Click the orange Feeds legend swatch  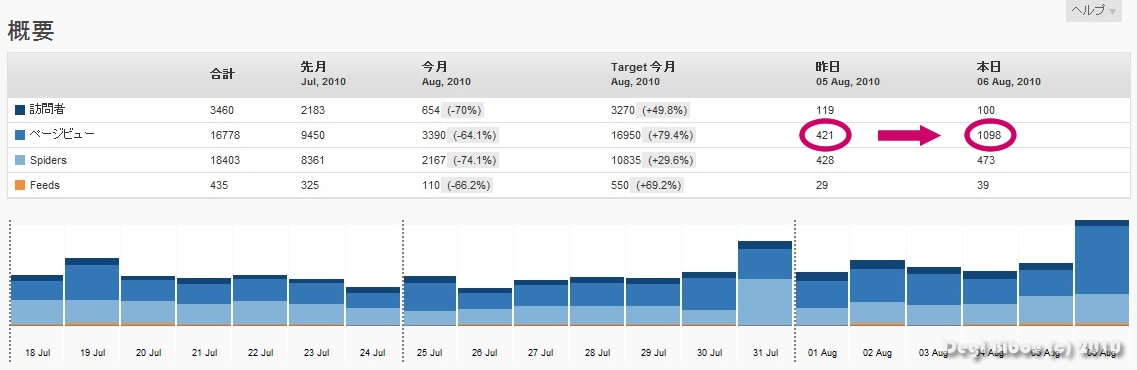coord(20,185)
